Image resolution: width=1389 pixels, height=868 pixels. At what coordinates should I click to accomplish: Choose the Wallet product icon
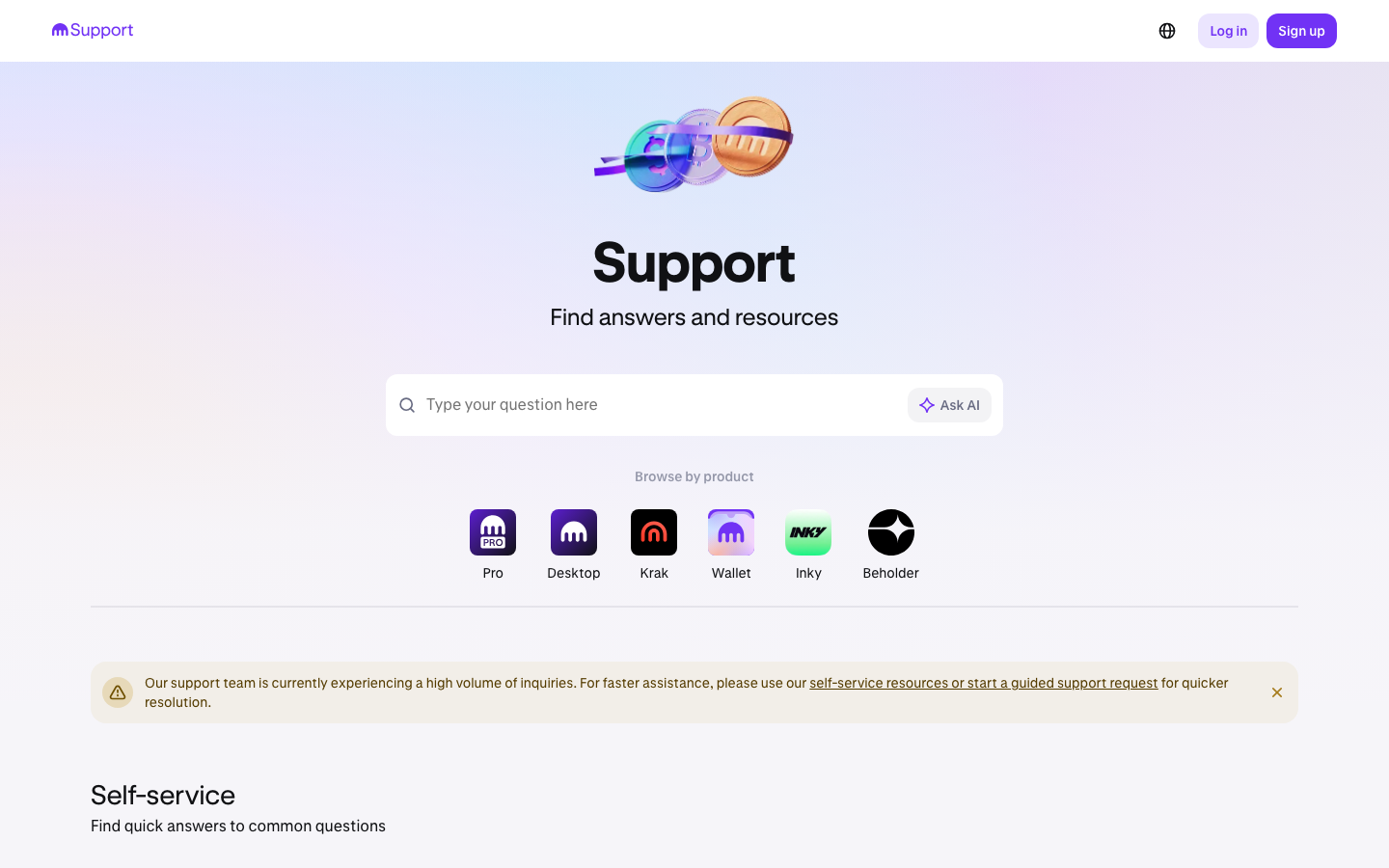pyautogui.click(x=731, y=532)
